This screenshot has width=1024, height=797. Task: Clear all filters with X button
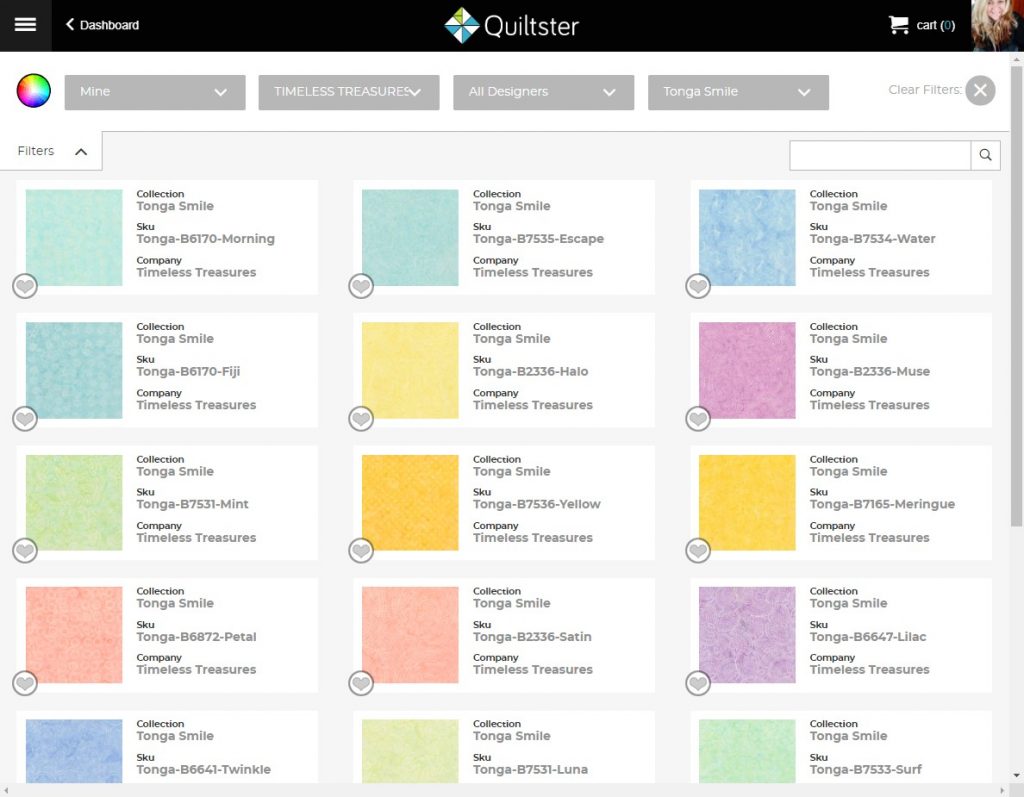(980, 90)
